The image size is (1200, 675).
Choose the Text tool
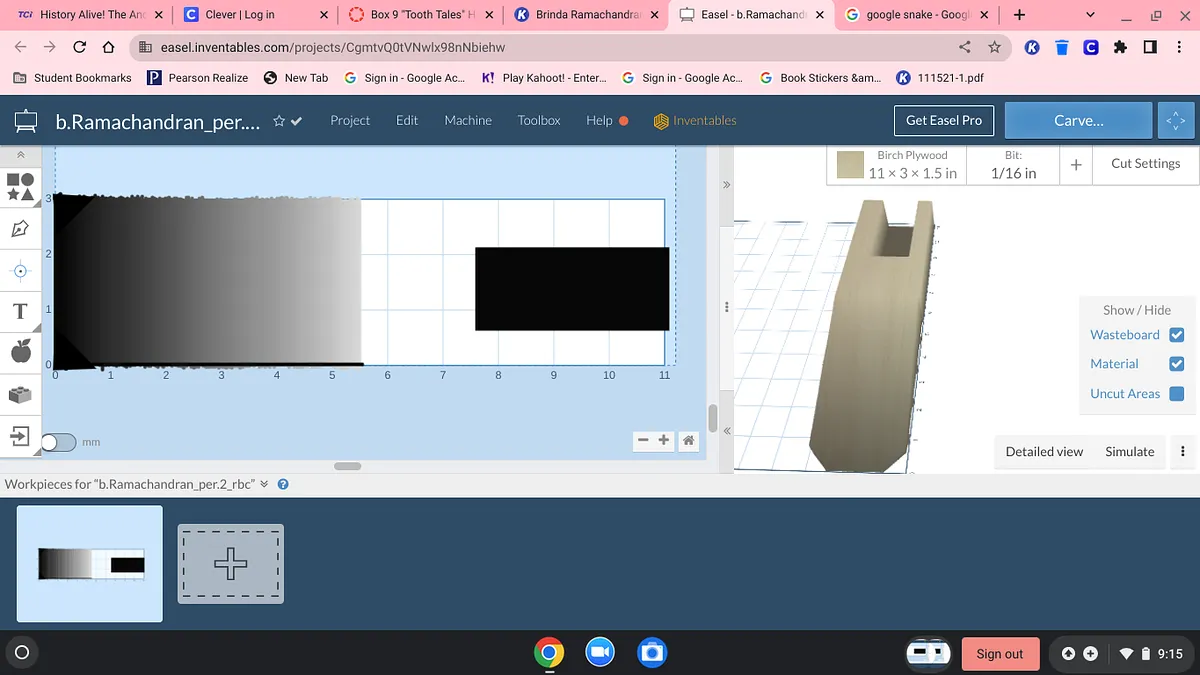19,311
